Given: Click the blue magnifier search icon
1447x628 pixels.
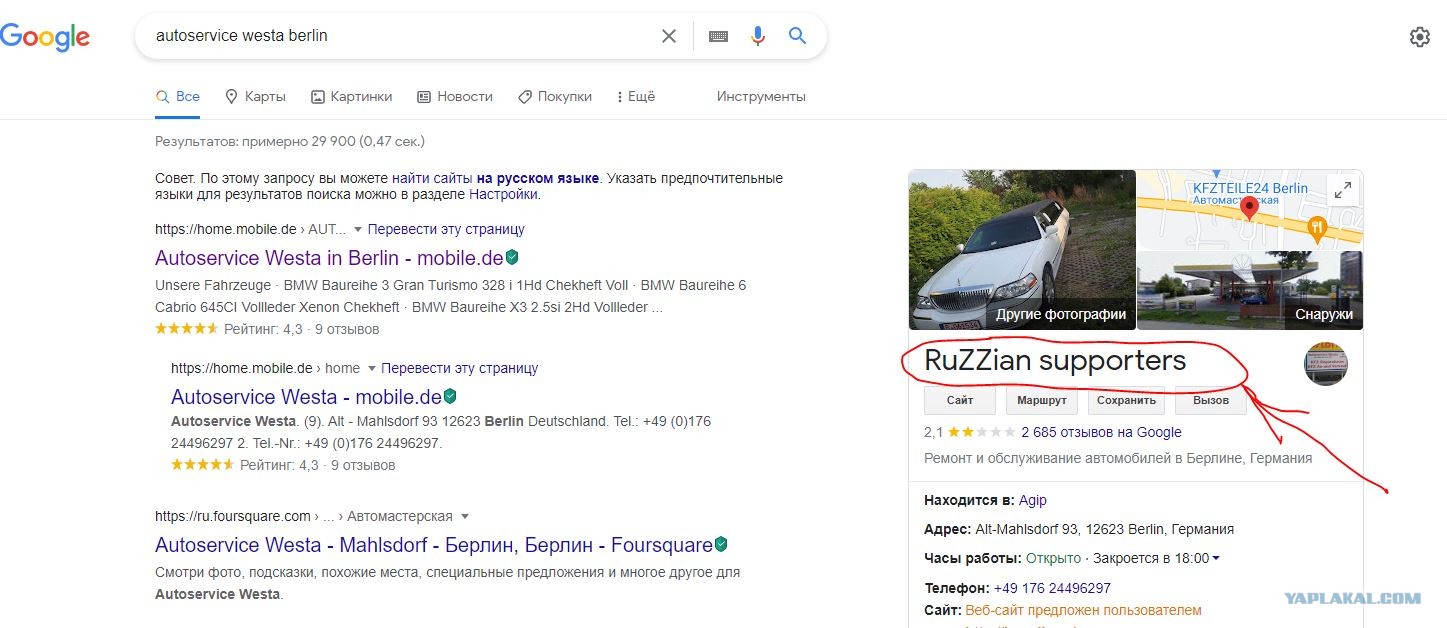Looking at the screenshot, I should pos(797,36).
